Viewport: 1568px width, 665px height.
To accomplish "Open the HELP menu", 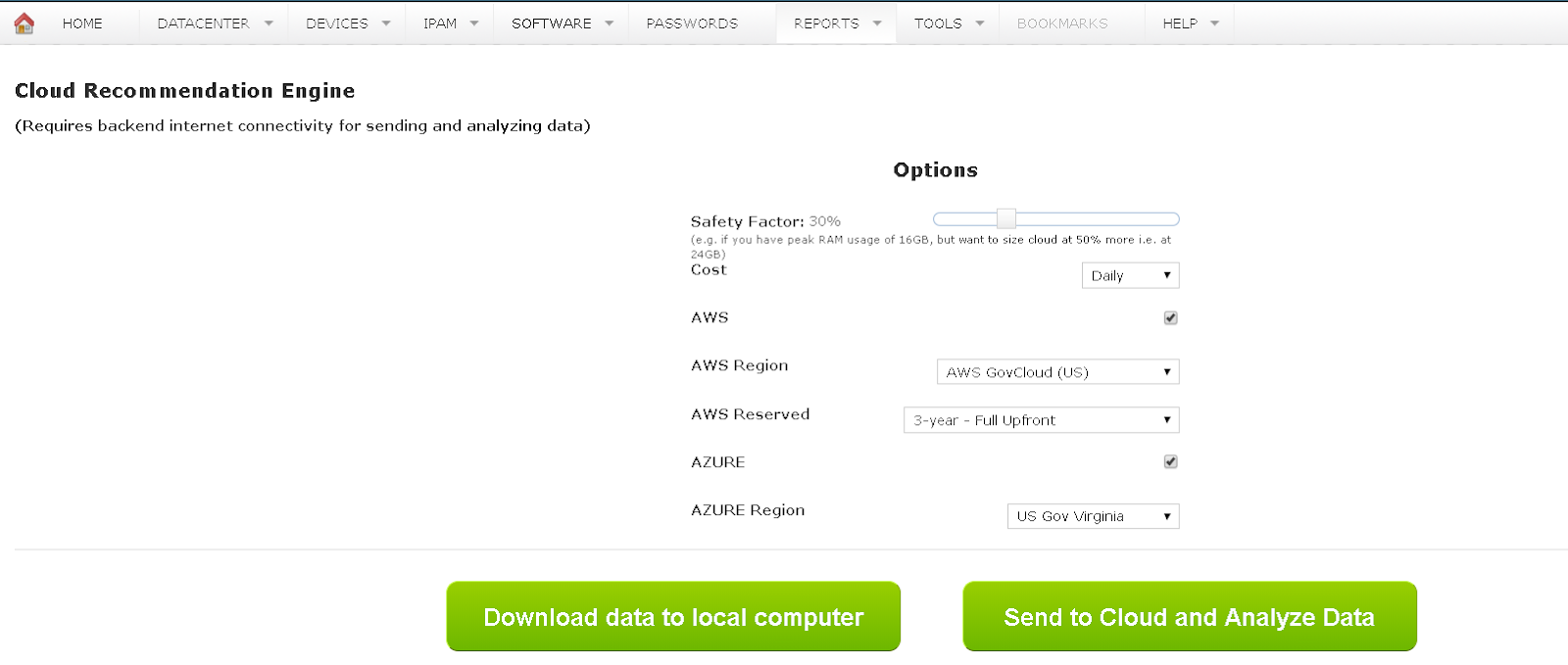I will 1180,24.
